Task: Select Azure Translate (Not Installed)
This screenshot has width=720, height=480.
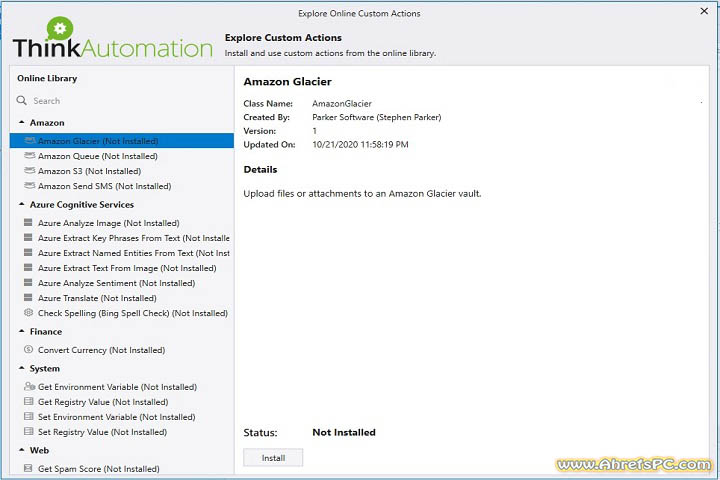Action: point(122,298)
